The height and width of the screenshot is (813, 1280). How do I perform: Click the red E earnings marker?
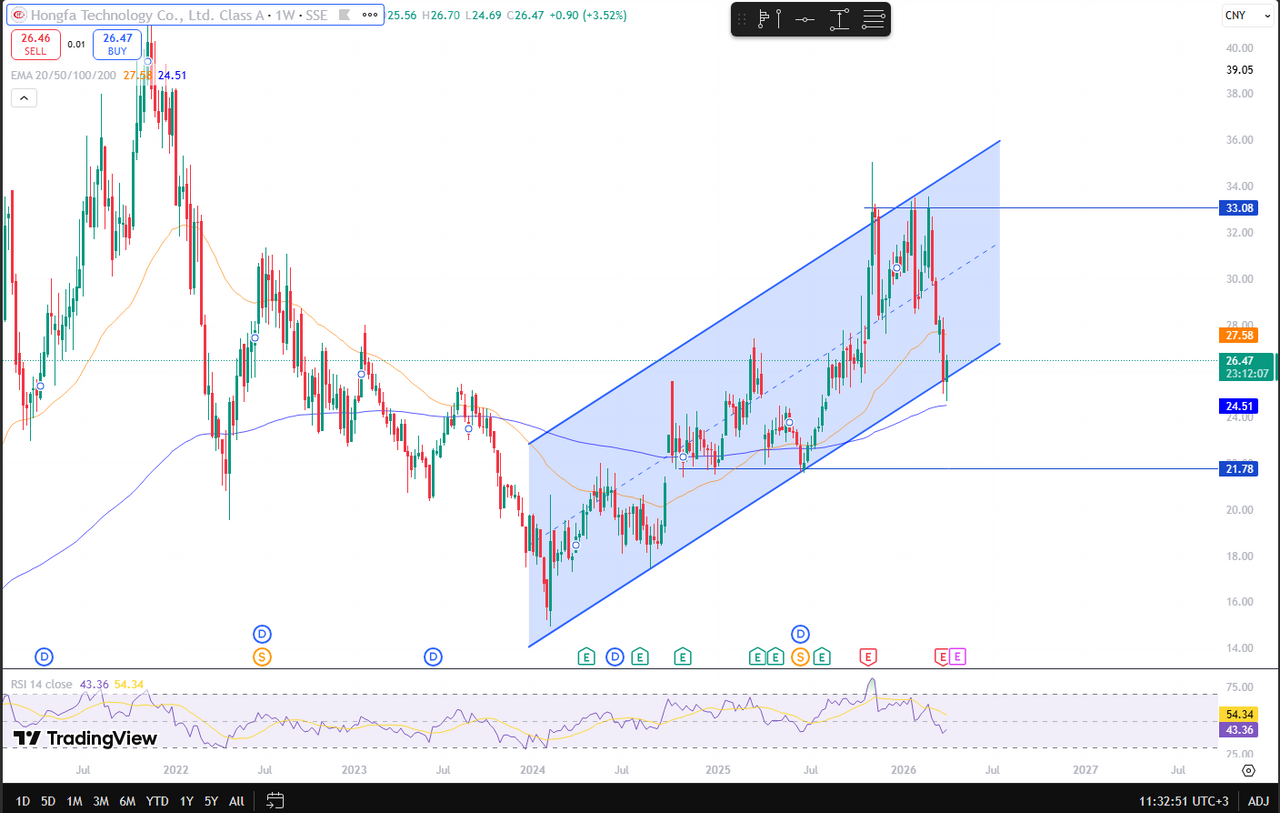[868, 656]
